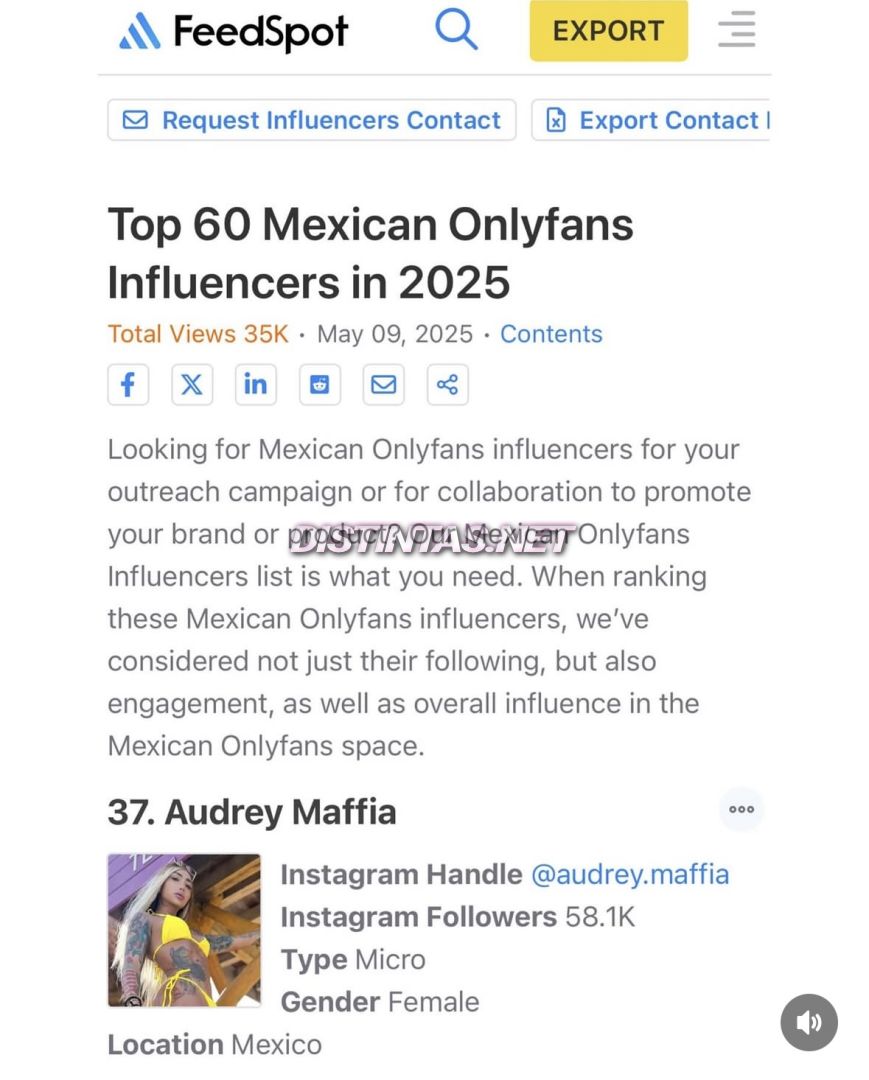The width and height of the screenshot is (869, 1080).
Task: Click the yellow EXPORT button
Action: click(609, 31)
